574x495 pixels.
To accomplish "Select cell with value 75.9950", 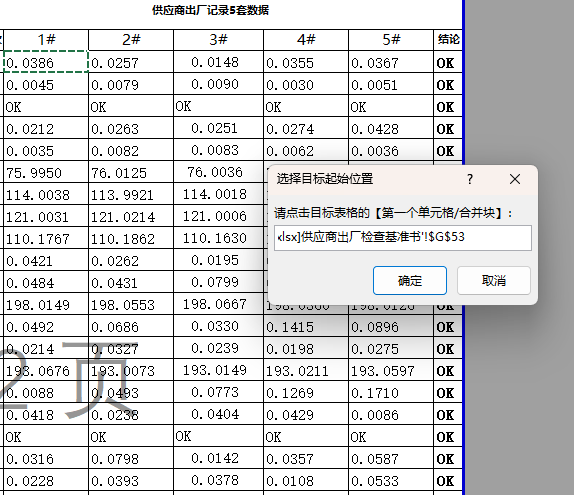I will point(46,172).
